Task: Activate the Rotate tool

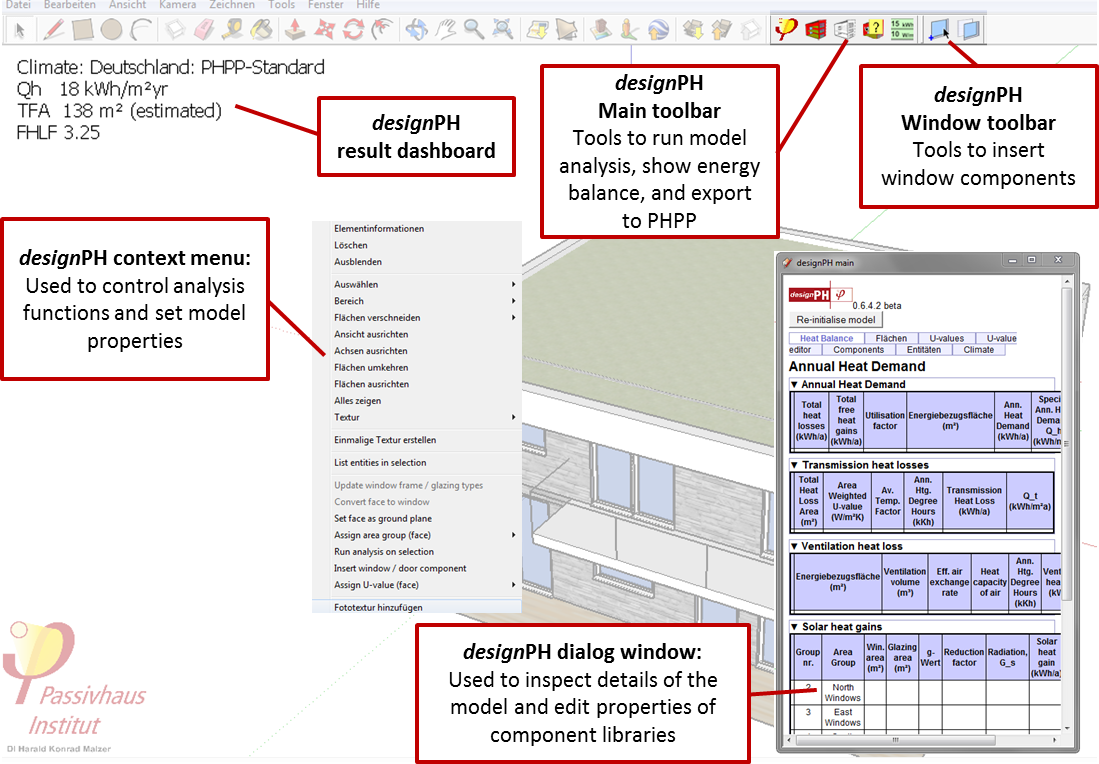Action: click(353, 29)
